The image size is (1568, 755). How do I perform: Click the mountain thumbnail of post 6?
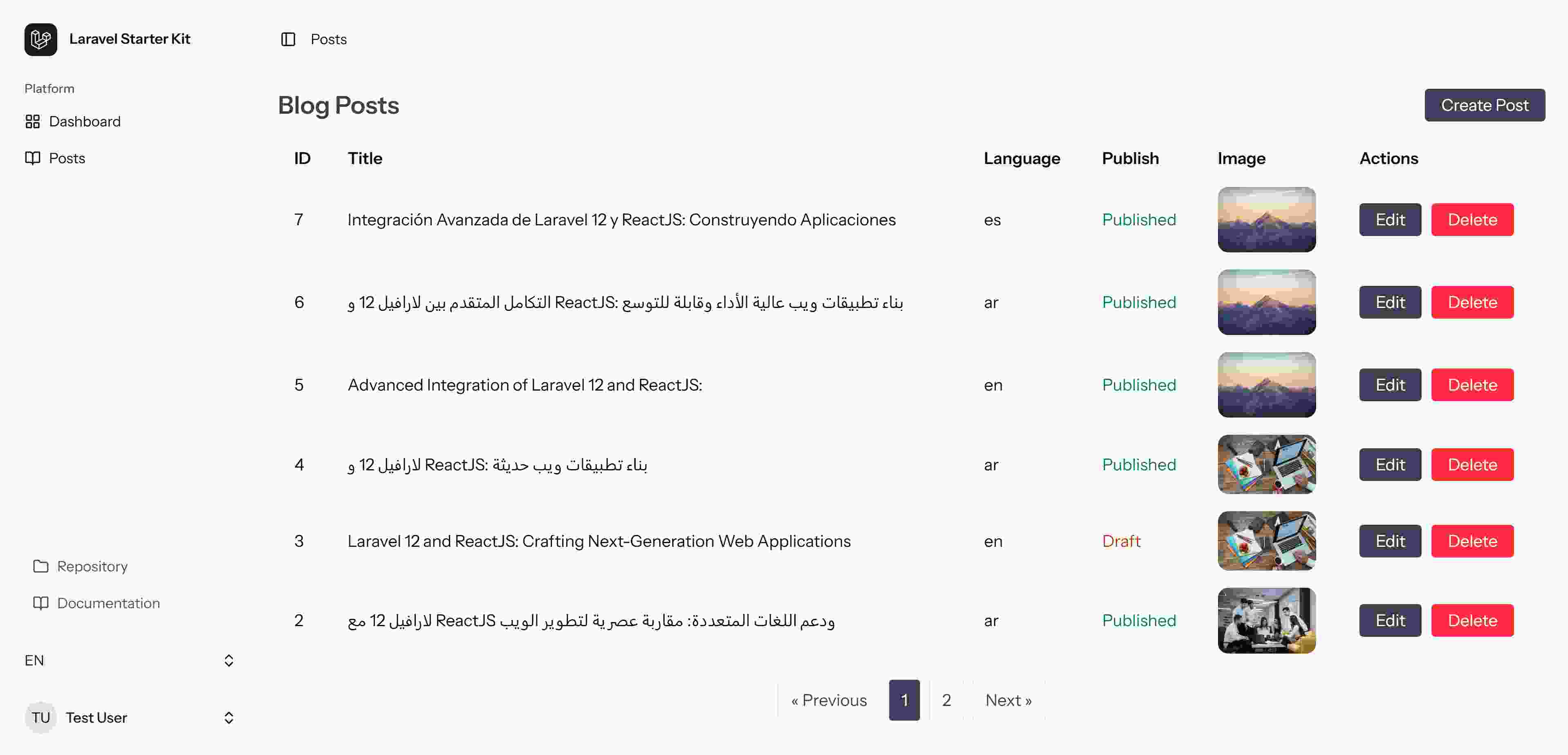[x=1266, y=302]
